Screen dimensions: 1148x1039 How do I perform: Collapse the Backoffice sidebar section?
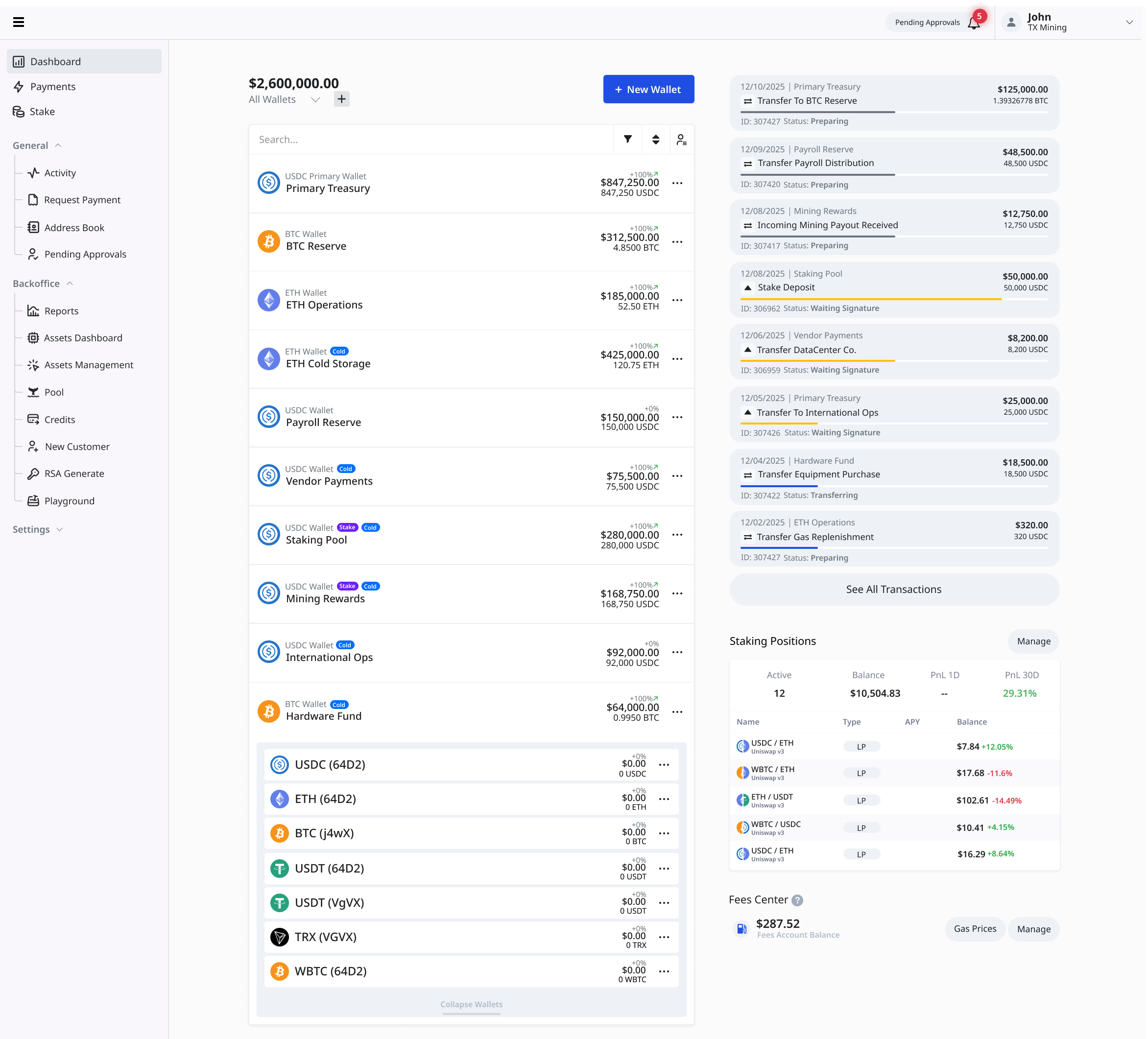[x=70, y=283]
